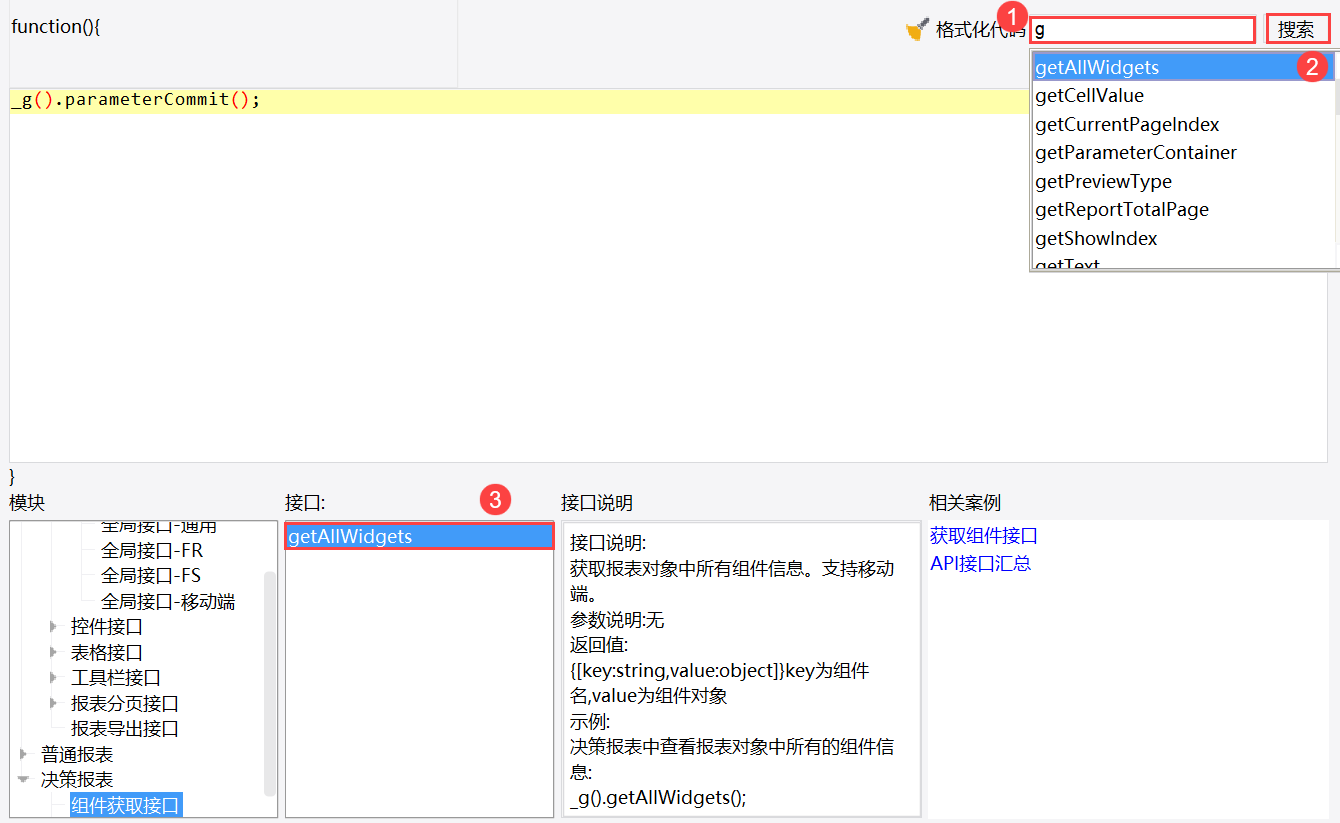Select 组件获取接口 tree item
Screen dimensions: 1340x823
pyautogui.click(x=126, y=806)
